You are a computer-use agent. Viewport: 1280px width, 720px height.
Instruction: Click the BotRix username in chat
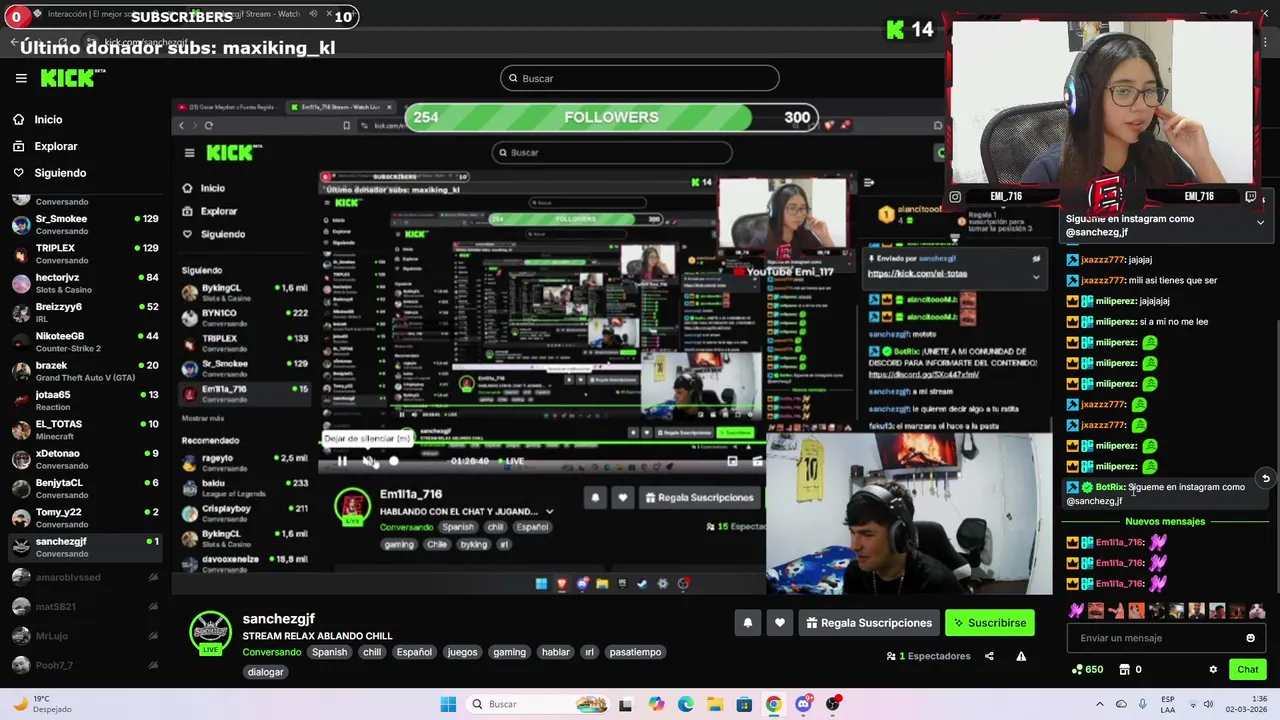click(x=1110, y=487)
